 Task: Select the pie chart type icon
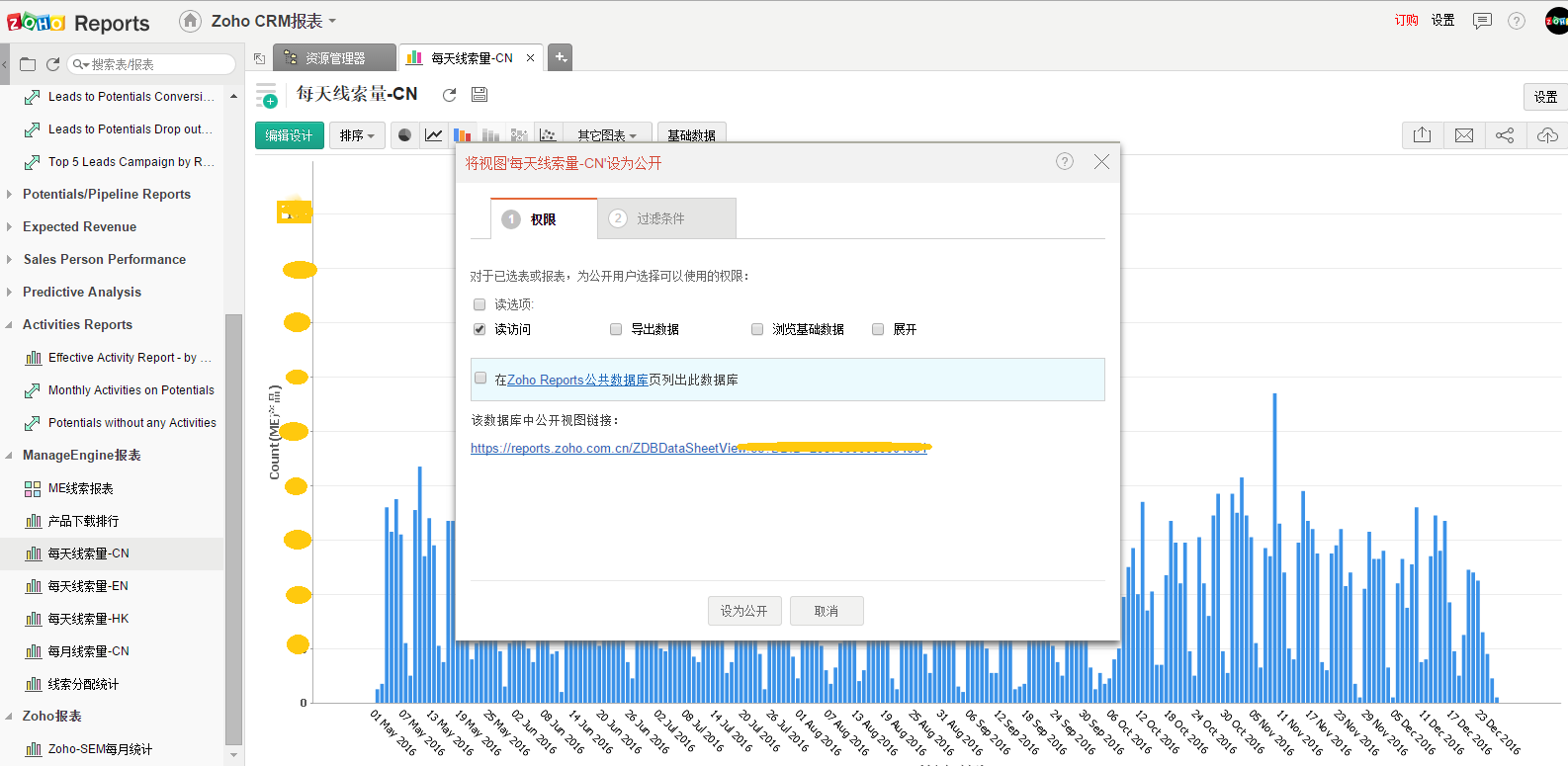tap(404, 135)
